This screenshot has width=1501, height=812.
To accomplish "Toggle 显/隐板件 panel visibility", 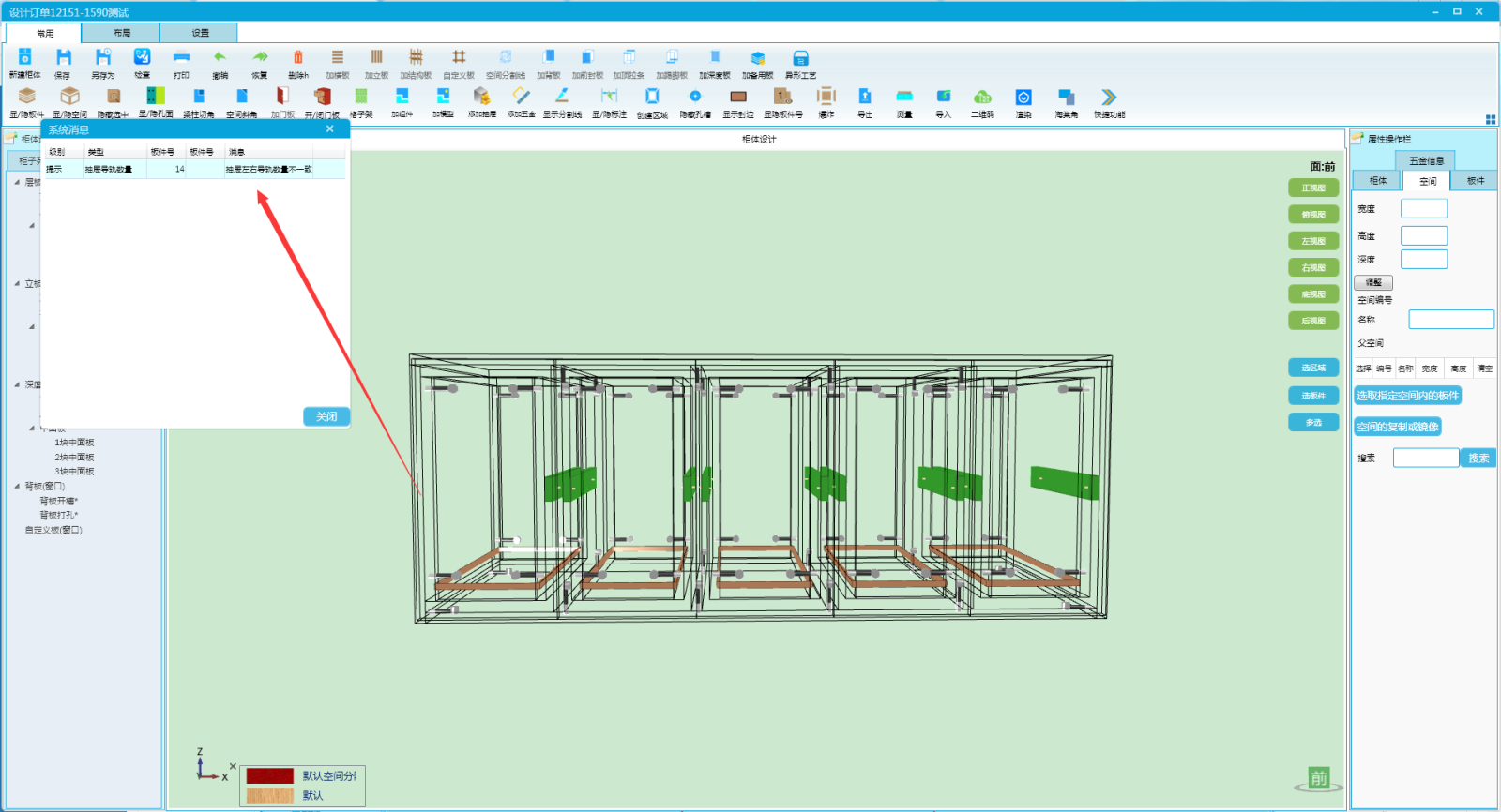I will point(27,97).
